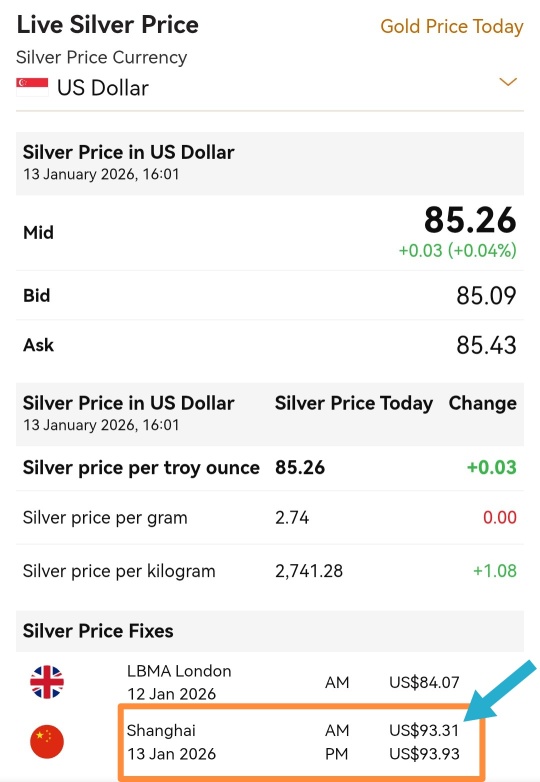The width and height of the screenshot is (540, 782).
Task: Select the Silver price per gram row
Action: pyautogui.click(x=270, y=518)
